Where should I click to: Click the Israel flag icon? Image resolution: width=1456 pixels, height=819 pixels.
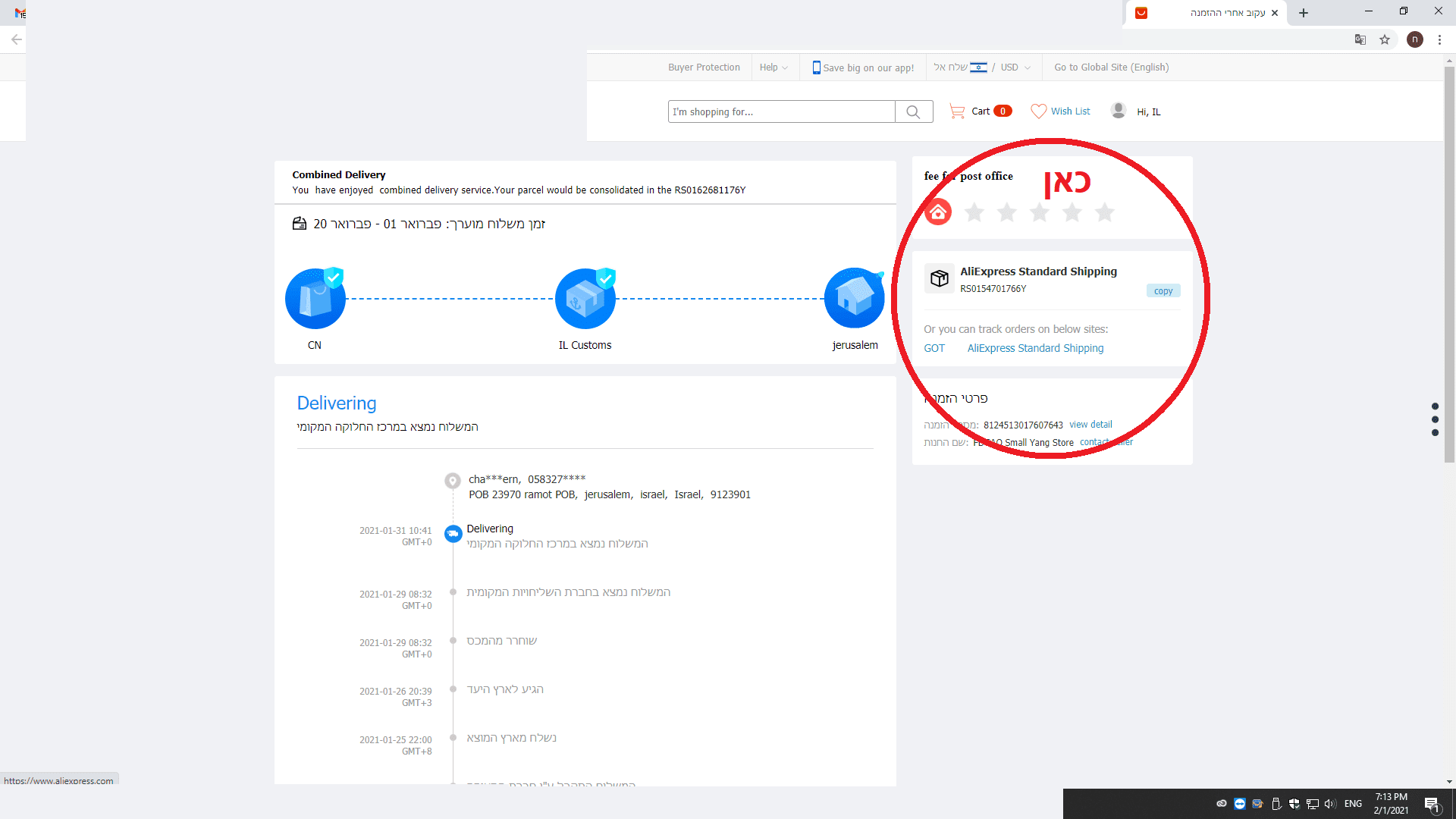pos(978,67)
